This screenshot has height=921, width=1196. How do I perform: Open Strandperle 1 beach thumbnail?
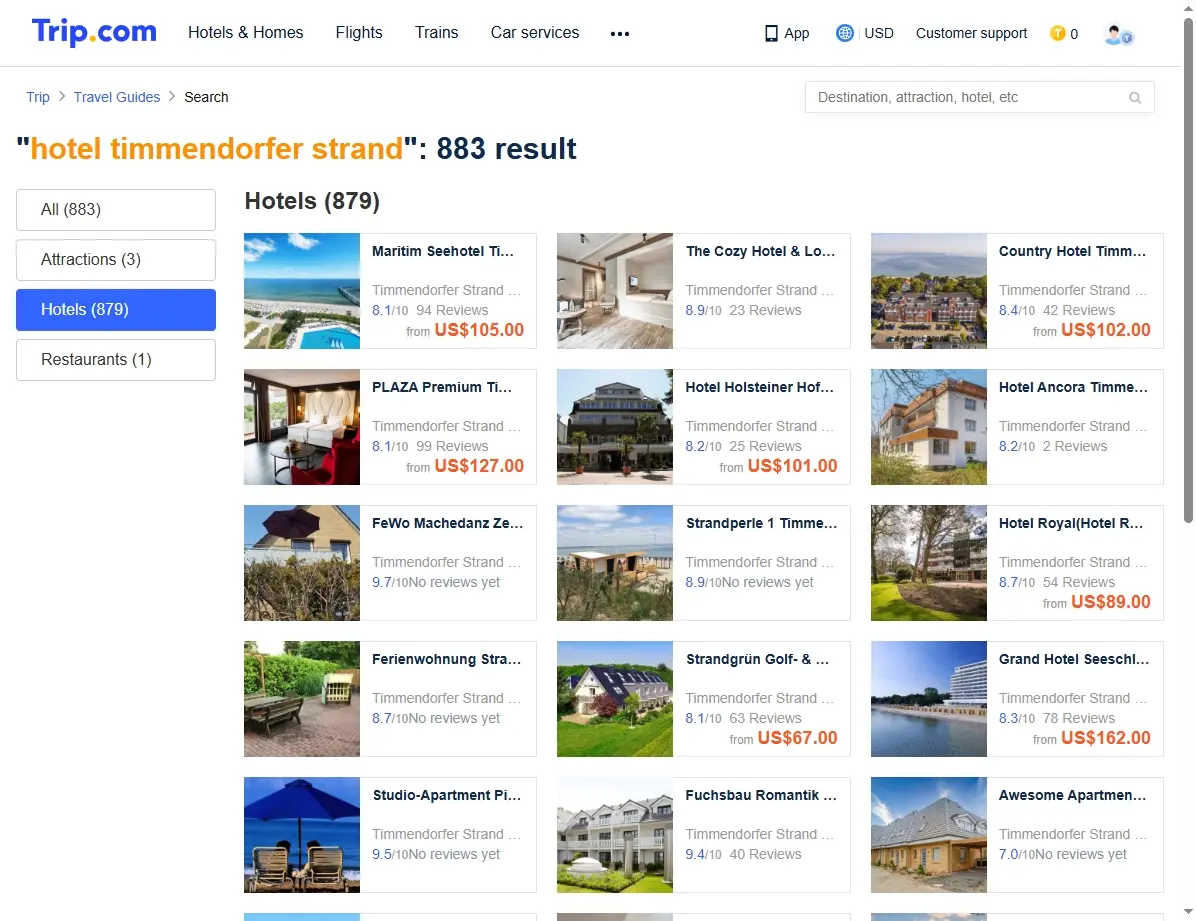pos(615,563)
